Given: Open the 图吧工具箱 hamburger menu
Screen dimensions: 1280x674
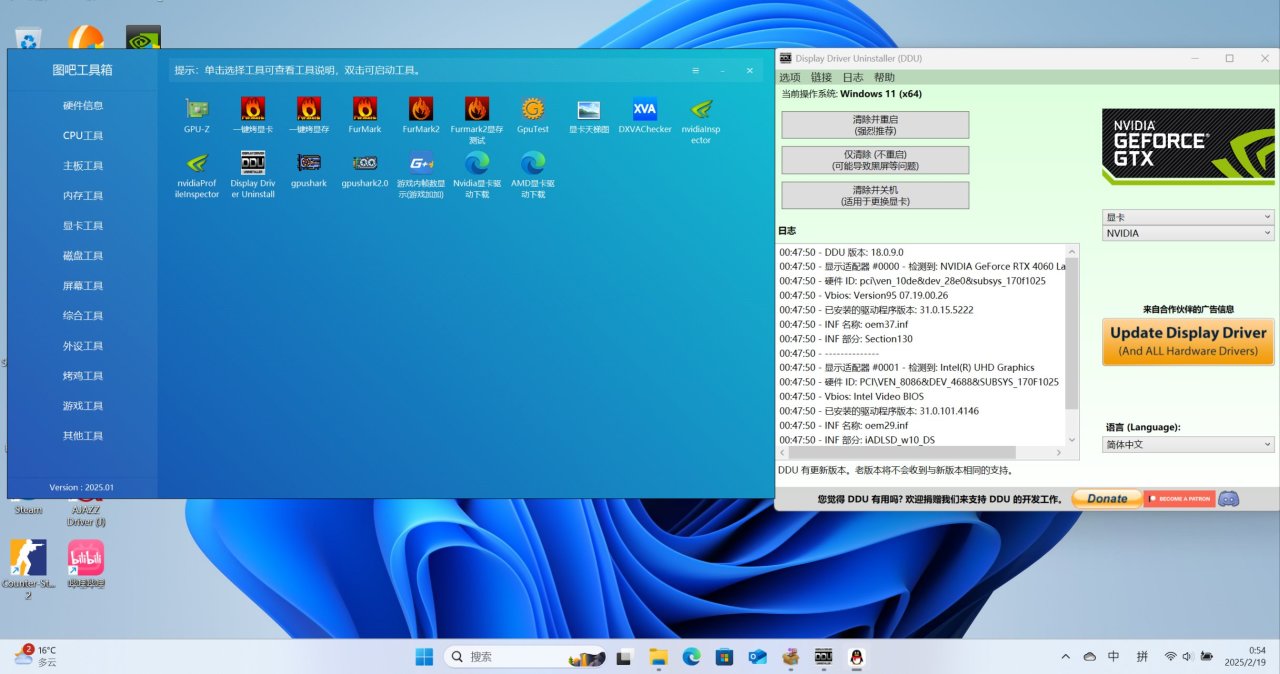Looking at the screenshot, I should [x=696, y=71].
